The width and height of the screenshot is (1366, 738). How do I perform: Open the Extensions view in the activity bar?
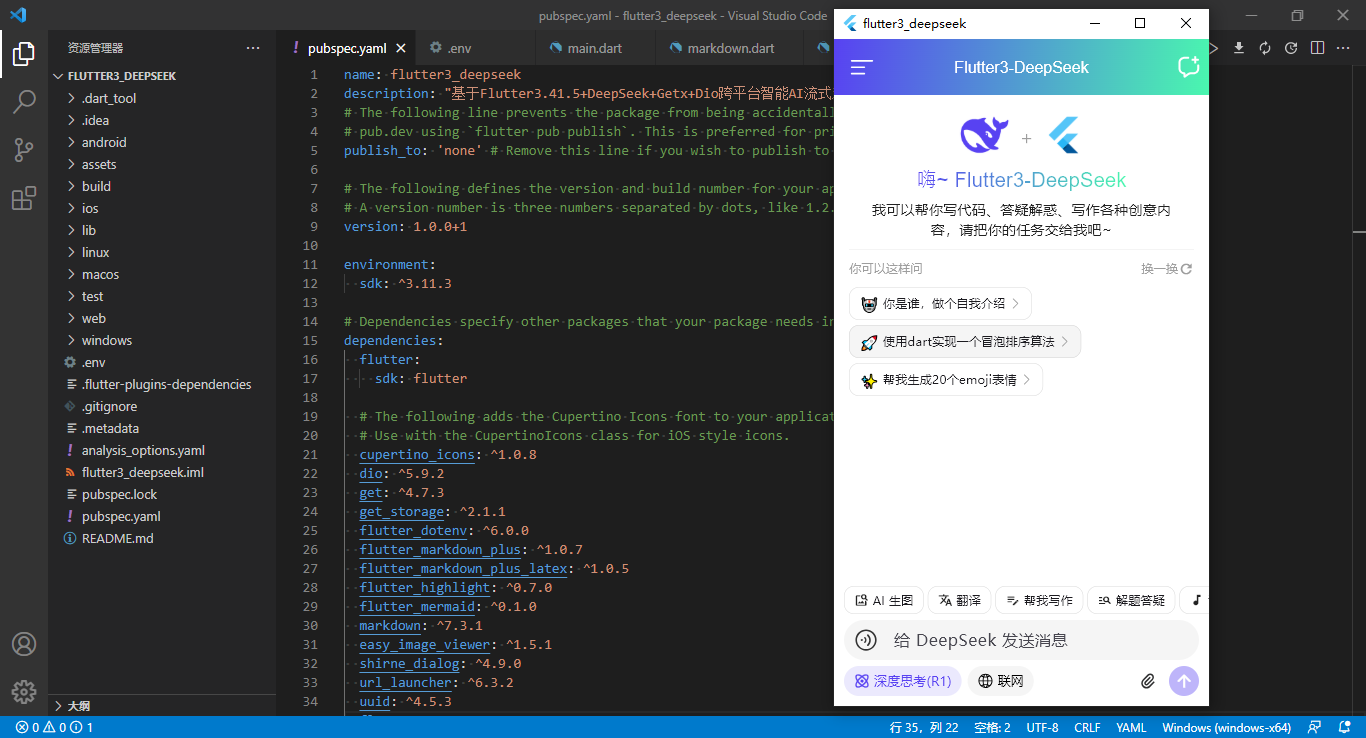(x=24, y=198)
